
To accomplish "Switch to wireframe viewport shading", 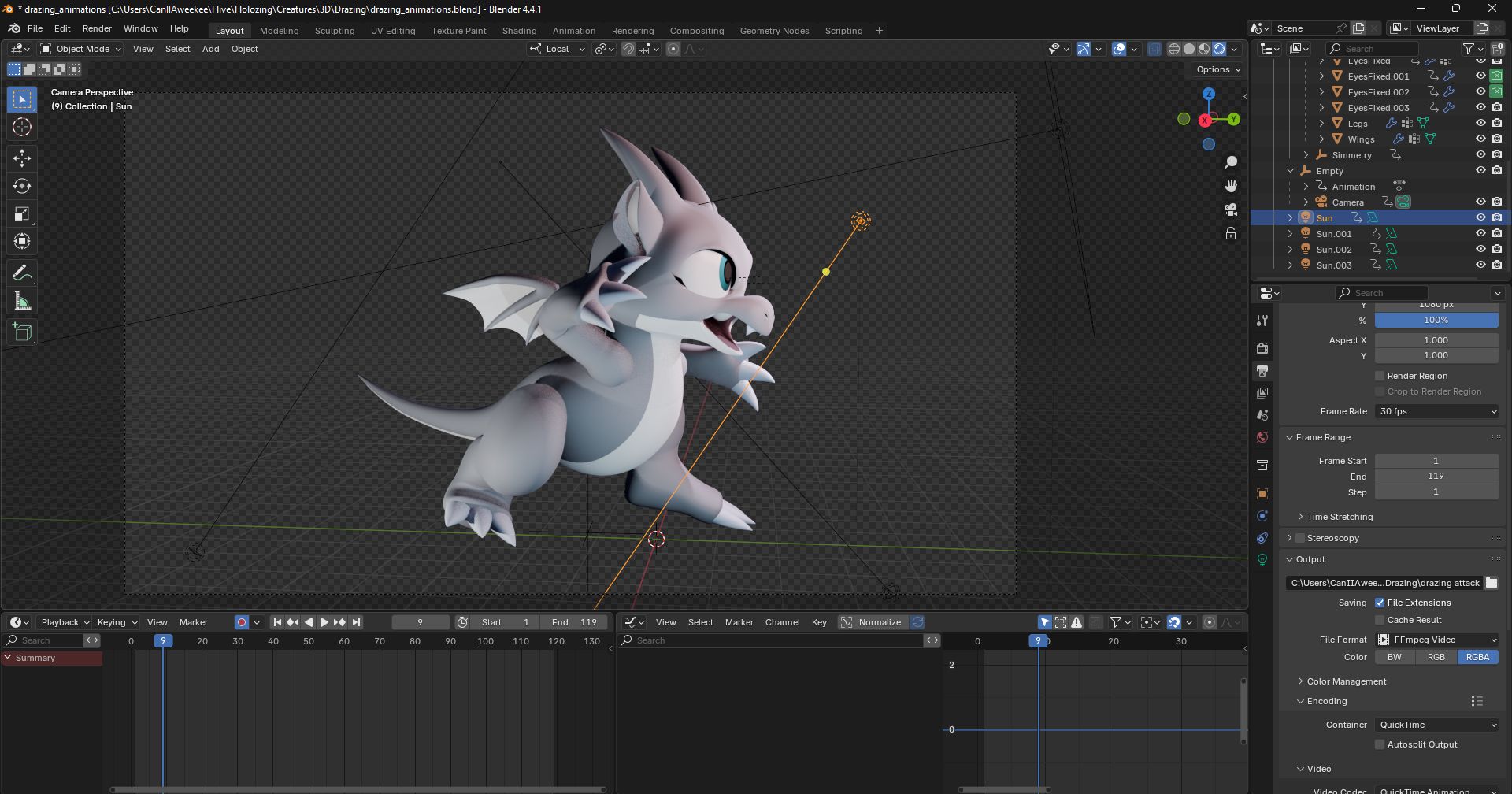I will coord(1174,49).
